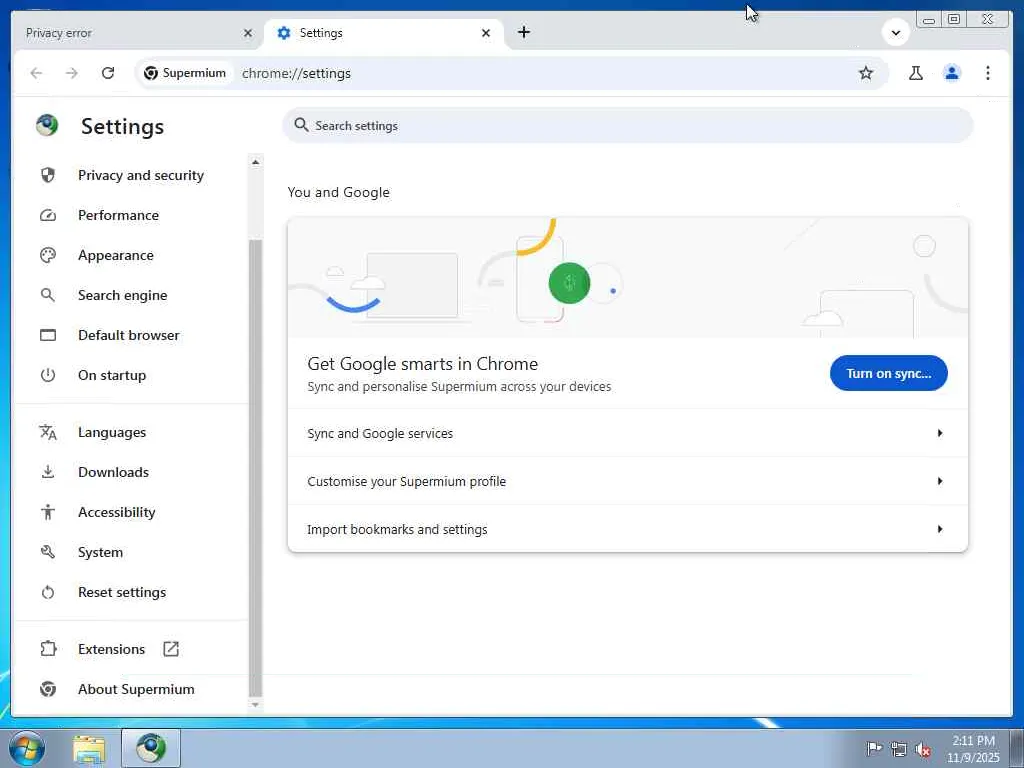Expand Sync and Google services row arrow

pos(940,433)
